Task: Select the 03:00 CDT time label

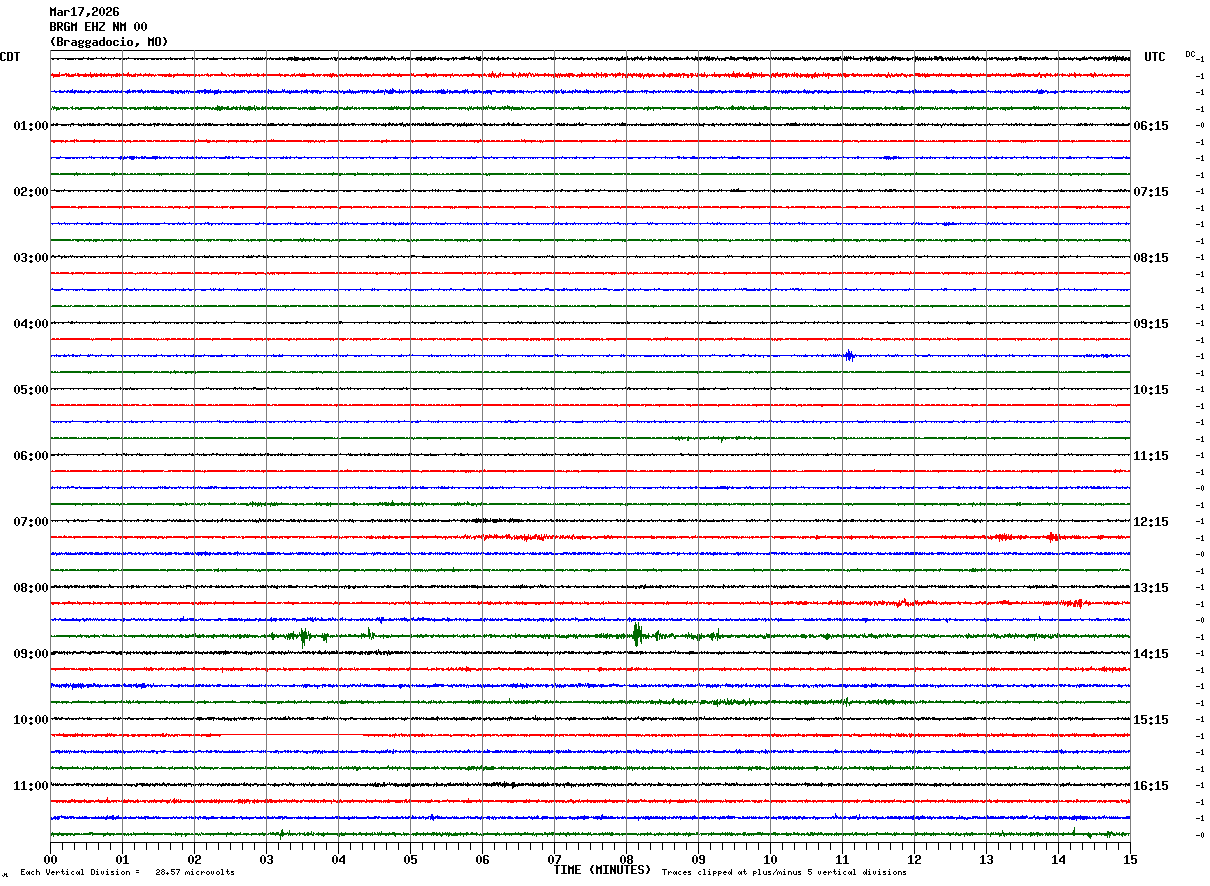Action: click(30, 257)
